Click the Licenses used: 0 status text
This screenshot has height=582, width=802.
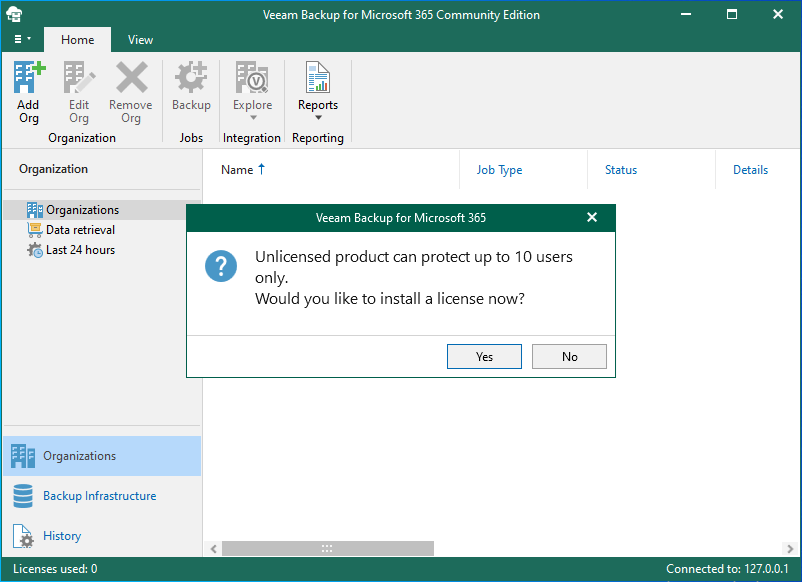tap(55, 569)
